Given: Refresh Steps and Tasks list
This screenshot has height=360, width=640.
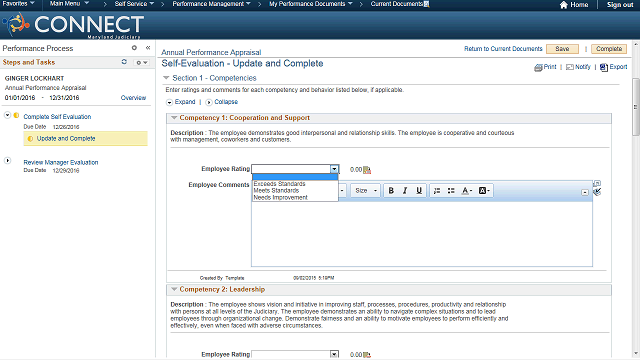Looking at the screenshot, I should [x=124, y=62].
